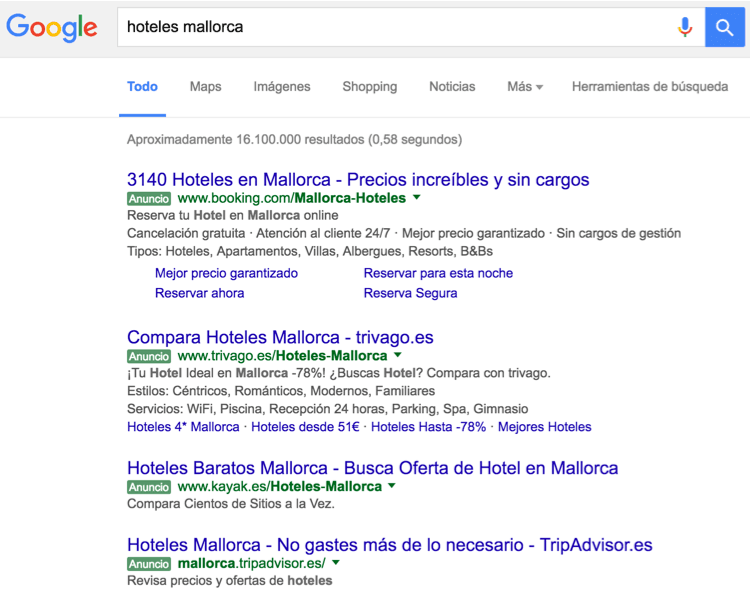Open 'Compara Hoteles Mallorca - trivago.es' result
Screen dimensions: 751x595
[x=280, y=337]
